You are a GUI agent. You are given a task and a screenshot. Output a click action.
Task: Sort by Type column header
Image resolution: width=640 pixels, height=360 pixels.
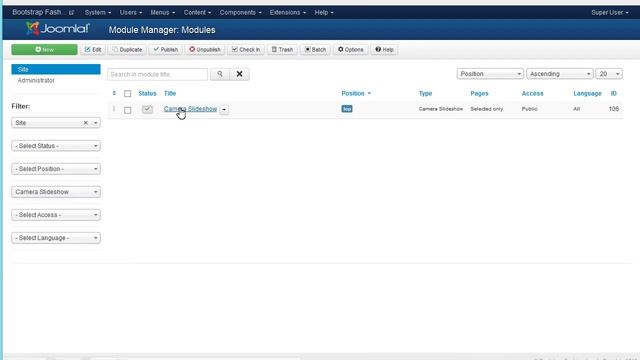pyautogui.click(x=425, y=93)
